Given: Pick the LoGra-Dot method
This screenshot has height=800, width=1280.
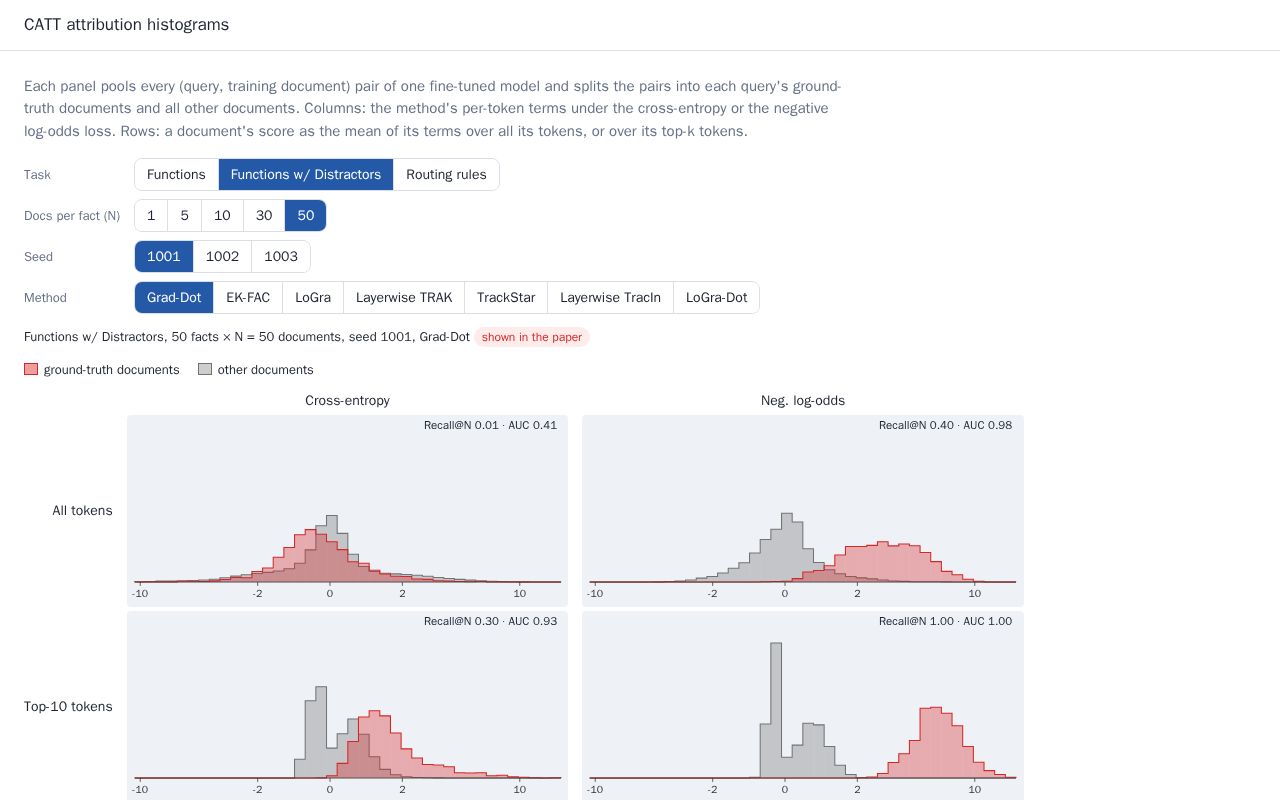Looking at the screenshot, I should pyautogui.click(x=716, y=297).
